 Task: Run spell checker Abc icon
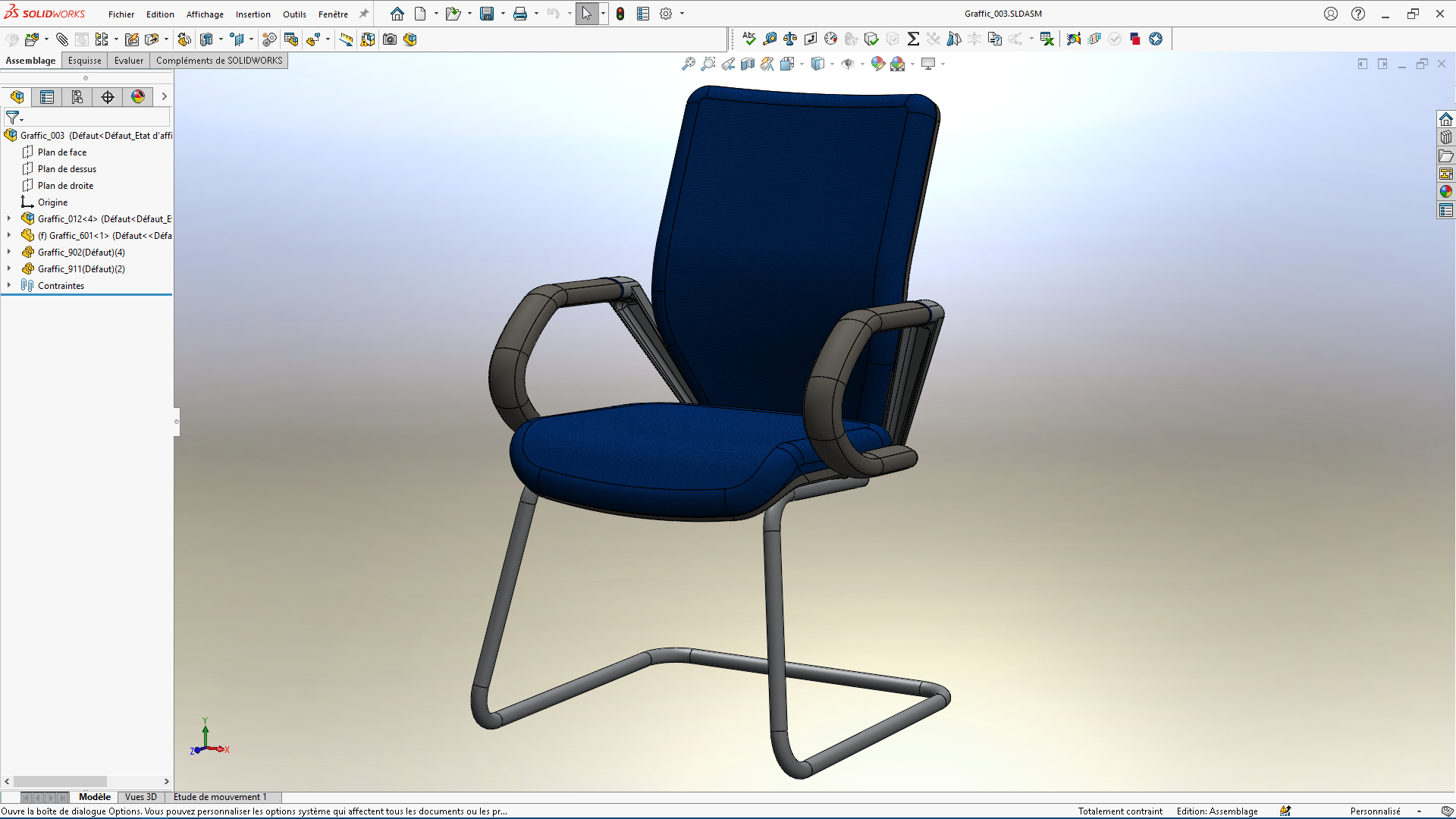point(749,39)
